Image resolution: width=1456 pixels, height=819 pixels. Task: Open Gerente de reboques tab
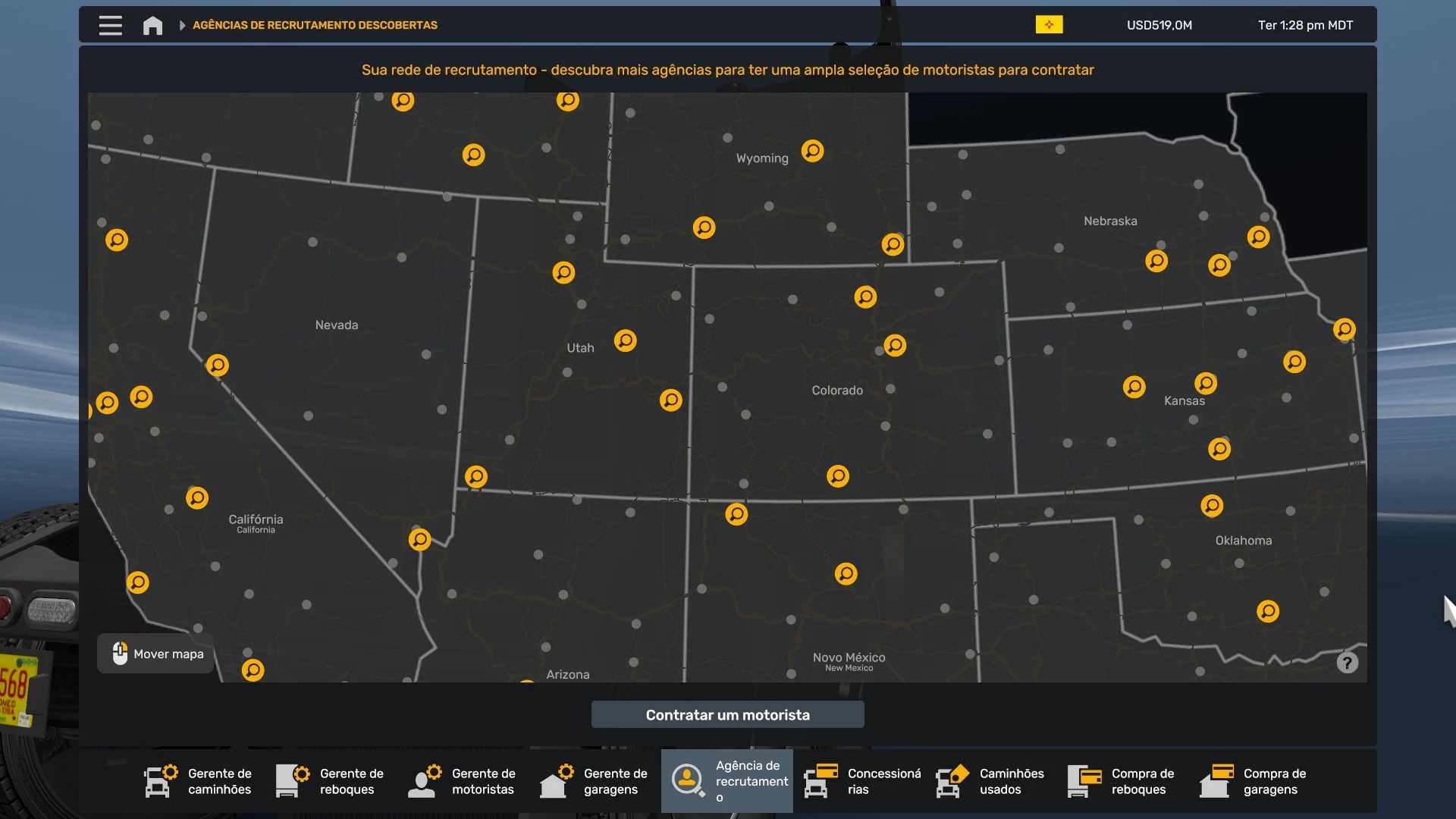(x=331, y=781)
